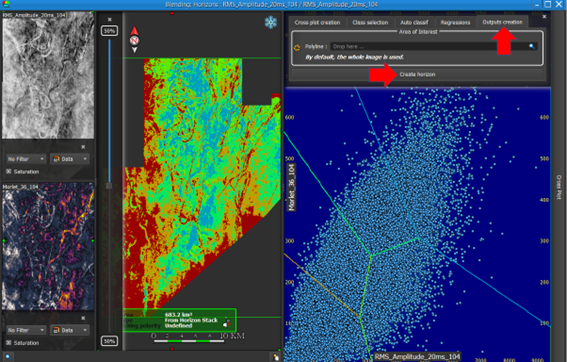Toggle Saturation checkbox under RMS_Amplitude layer
567x362 pixels.
tap(9, 171)
